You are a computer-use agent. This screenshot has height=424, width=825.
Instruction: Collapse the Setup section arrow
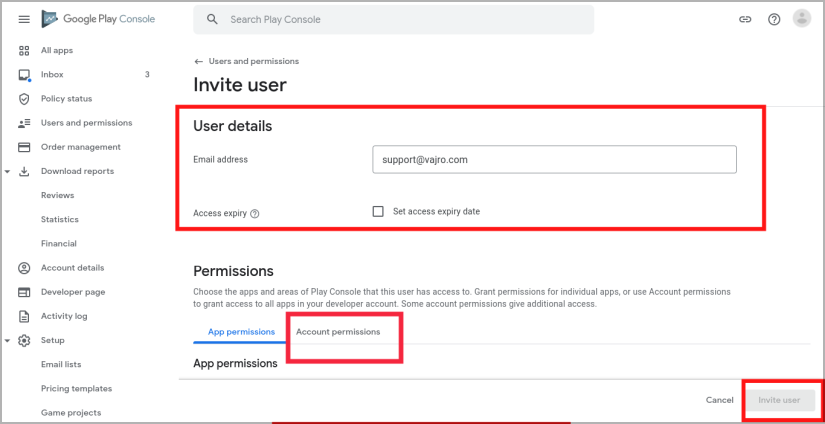7,340
